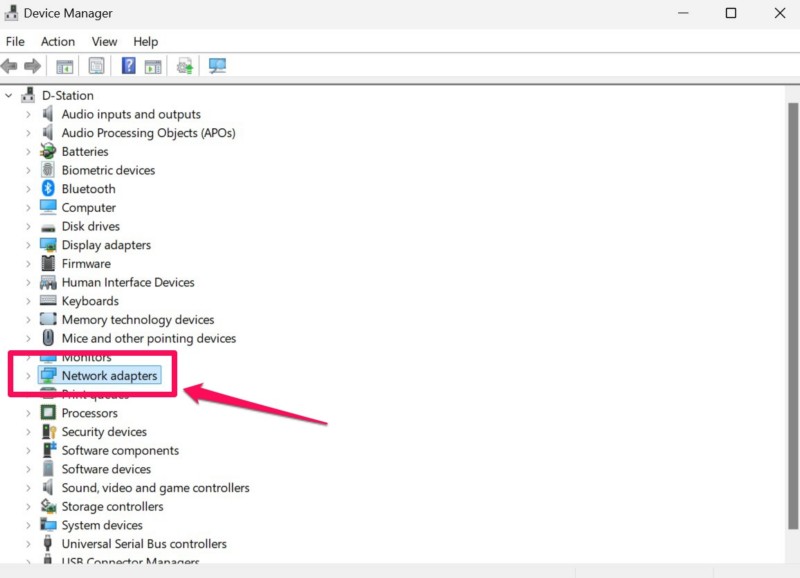Open the Action menu
The width and height of the screenshot is (800, 578).
click(x=57, y=41)
